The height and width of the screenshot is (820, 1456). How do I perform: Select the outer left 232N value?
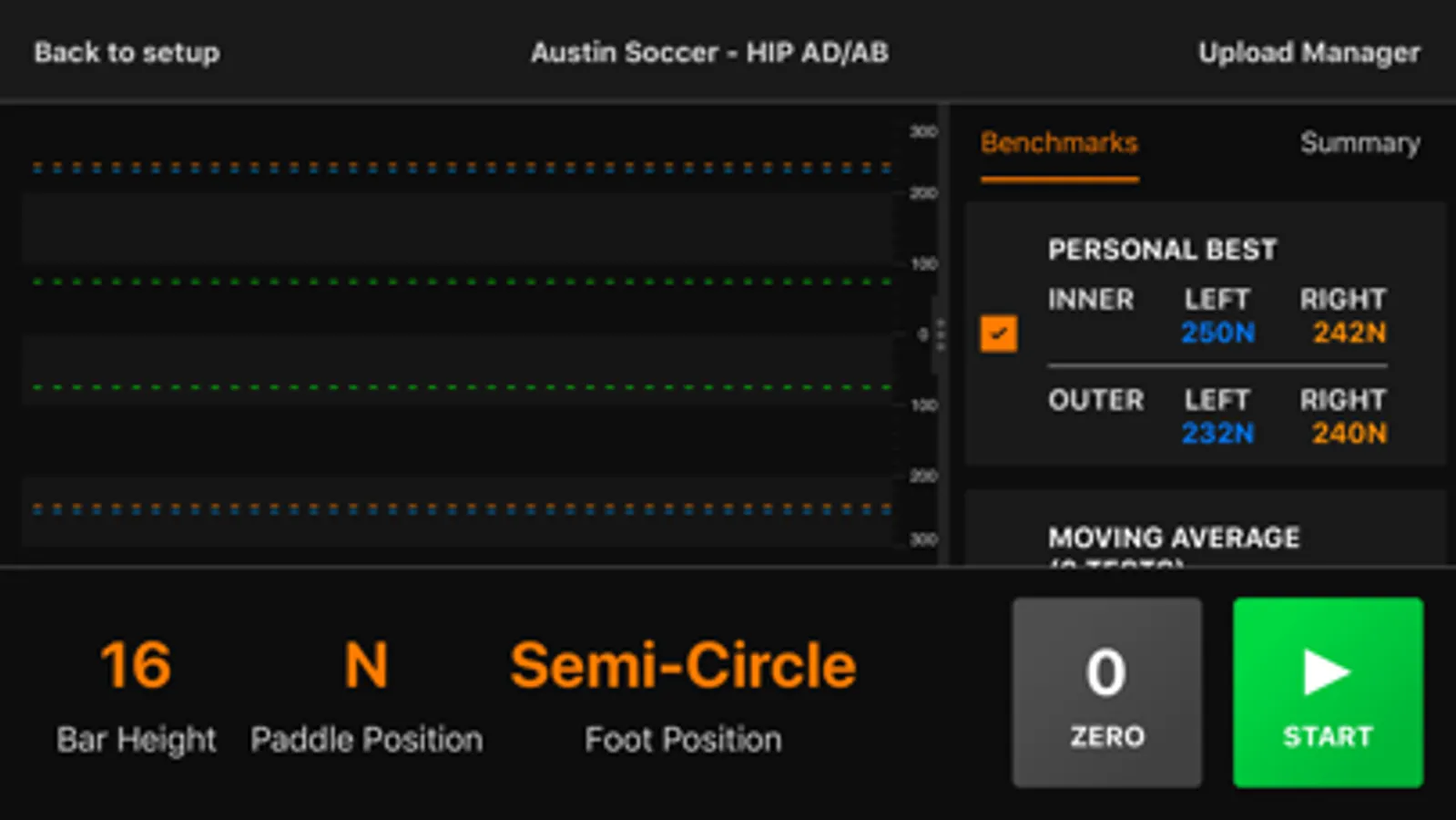[x=1217, y=434]
